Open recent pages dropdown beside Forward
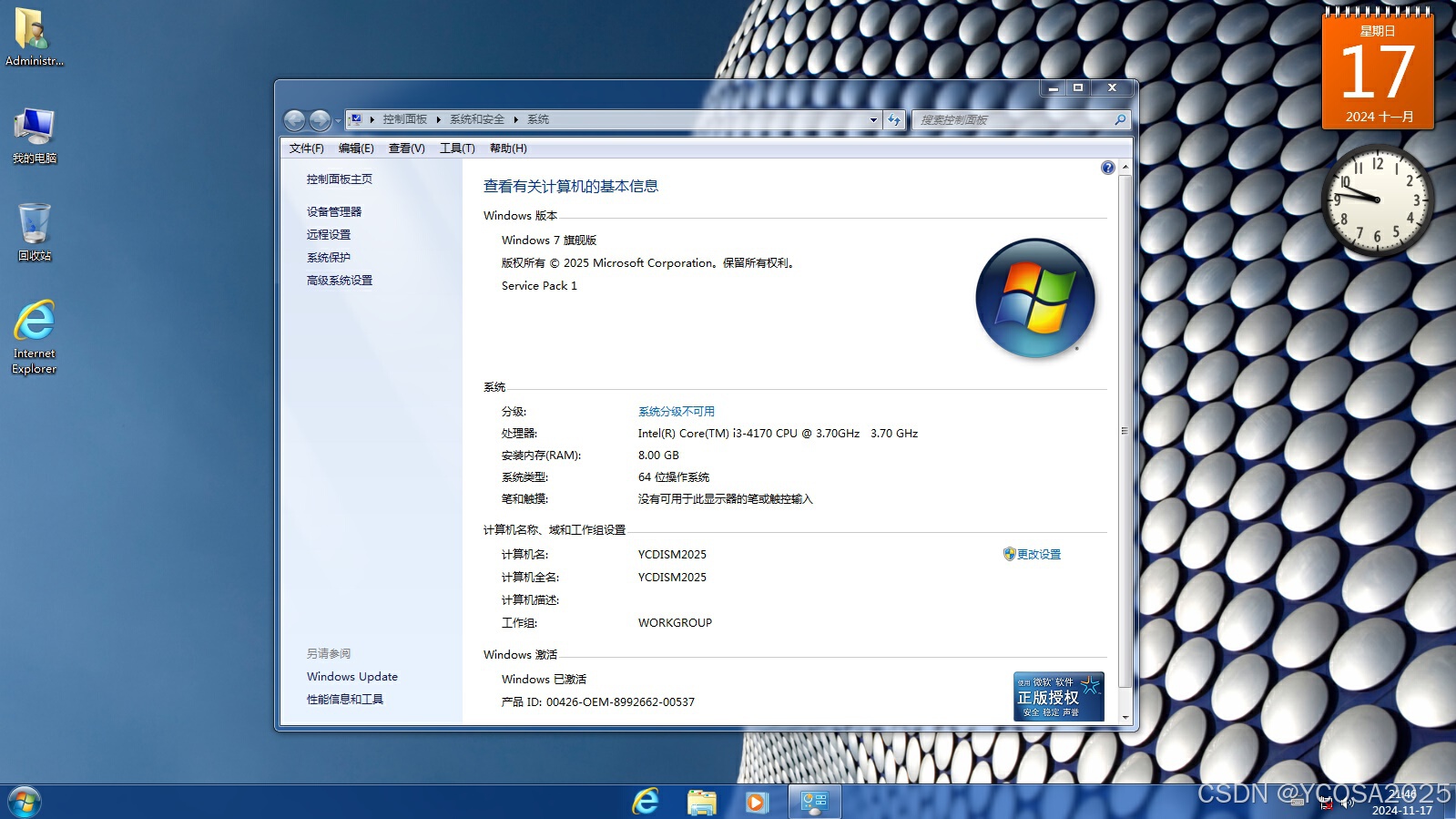This screenshot has height=819, width=1456. 338,120
